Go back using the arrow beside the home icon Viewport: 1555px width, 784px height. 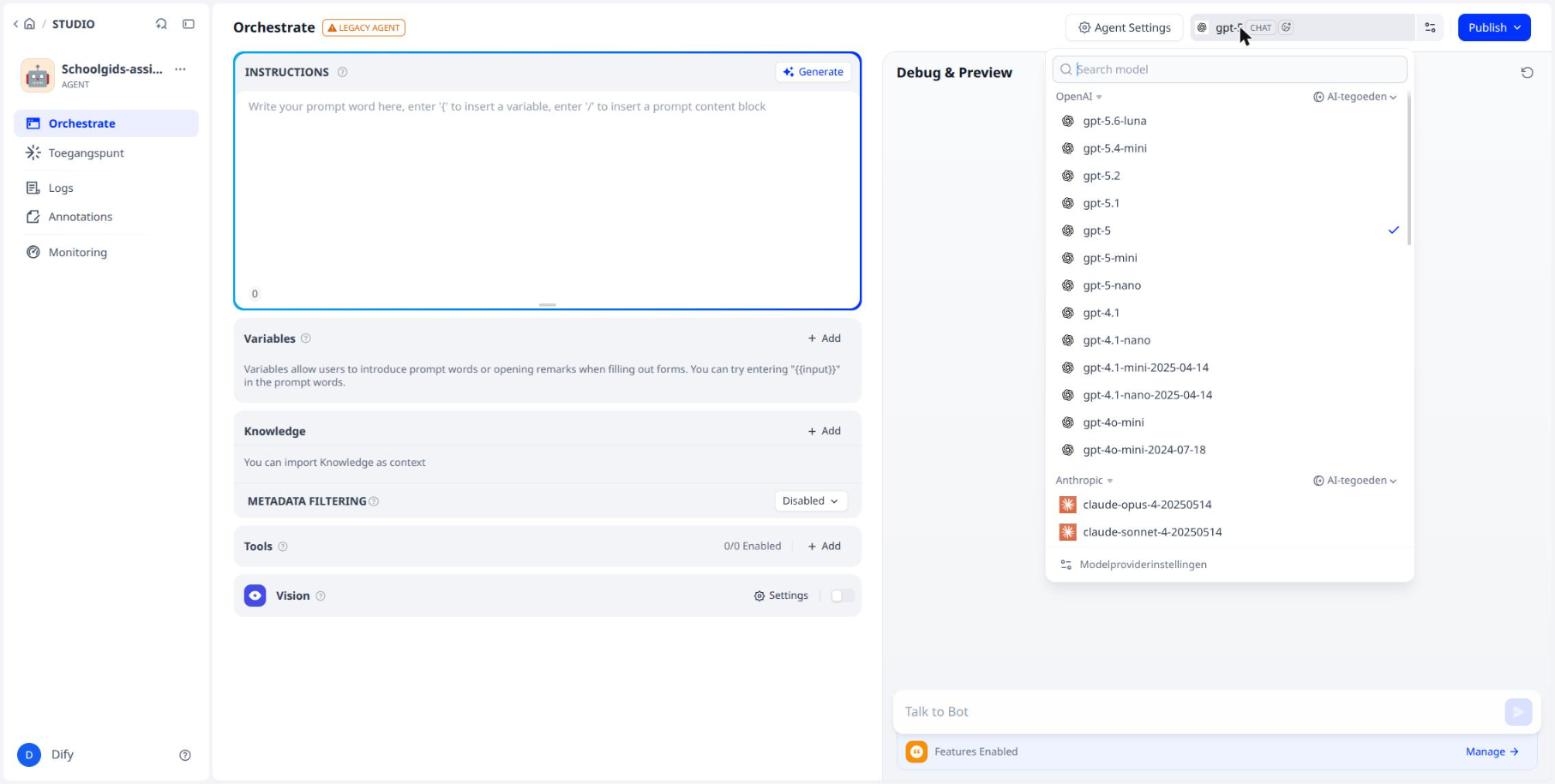click(16, 24)
